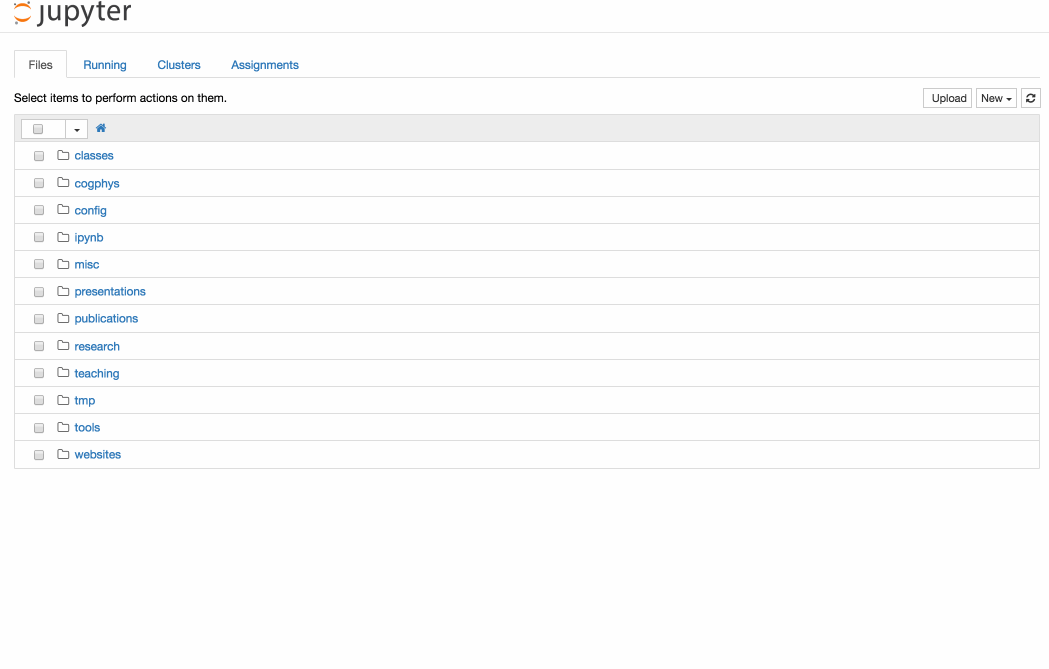Switch to the Clusters tab
The width and height of the screenshot is (1049, 669).
pos(179,65)
